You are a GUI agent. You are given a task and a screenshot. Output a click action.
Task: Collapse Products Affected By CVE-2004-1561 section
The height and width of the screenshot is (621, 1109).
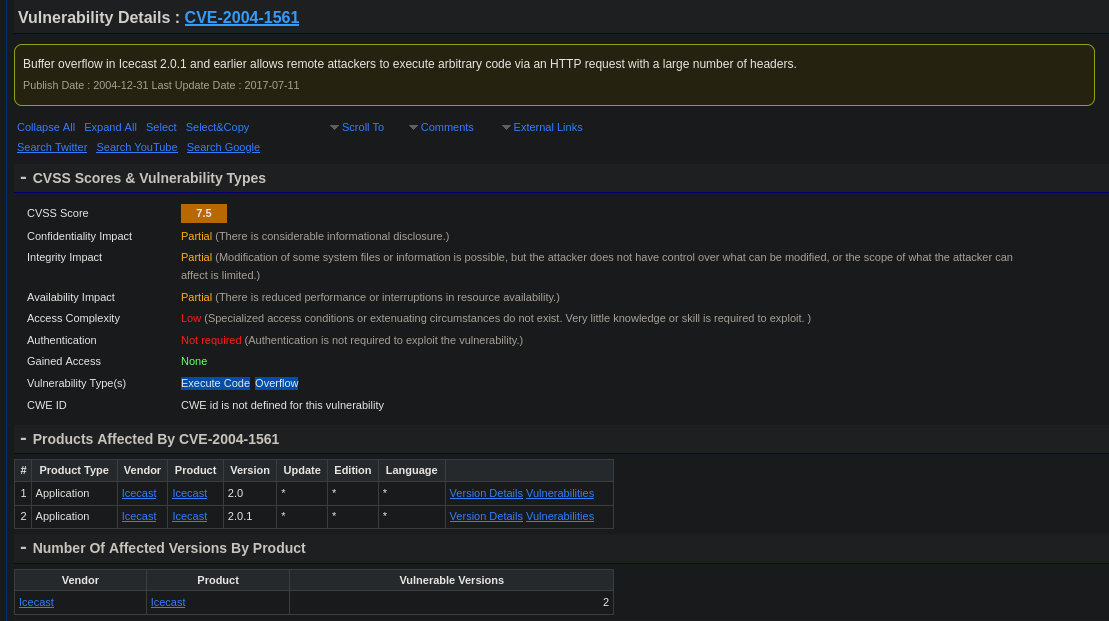[23, 439]
